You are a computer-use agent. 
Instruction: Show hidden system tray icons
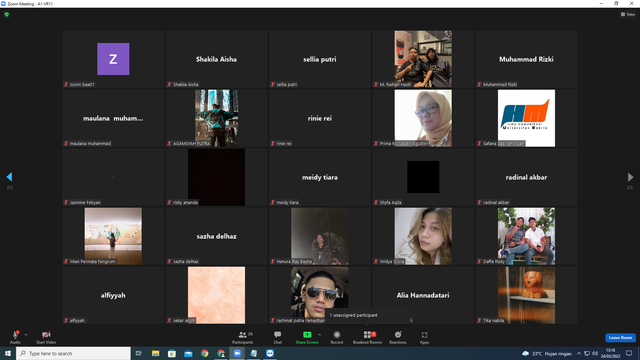click(579, 353)
